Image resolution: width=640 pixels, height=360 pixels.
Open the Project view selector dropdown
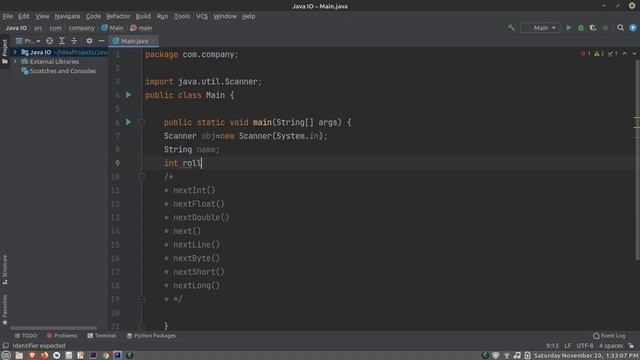tap(28, 41)
